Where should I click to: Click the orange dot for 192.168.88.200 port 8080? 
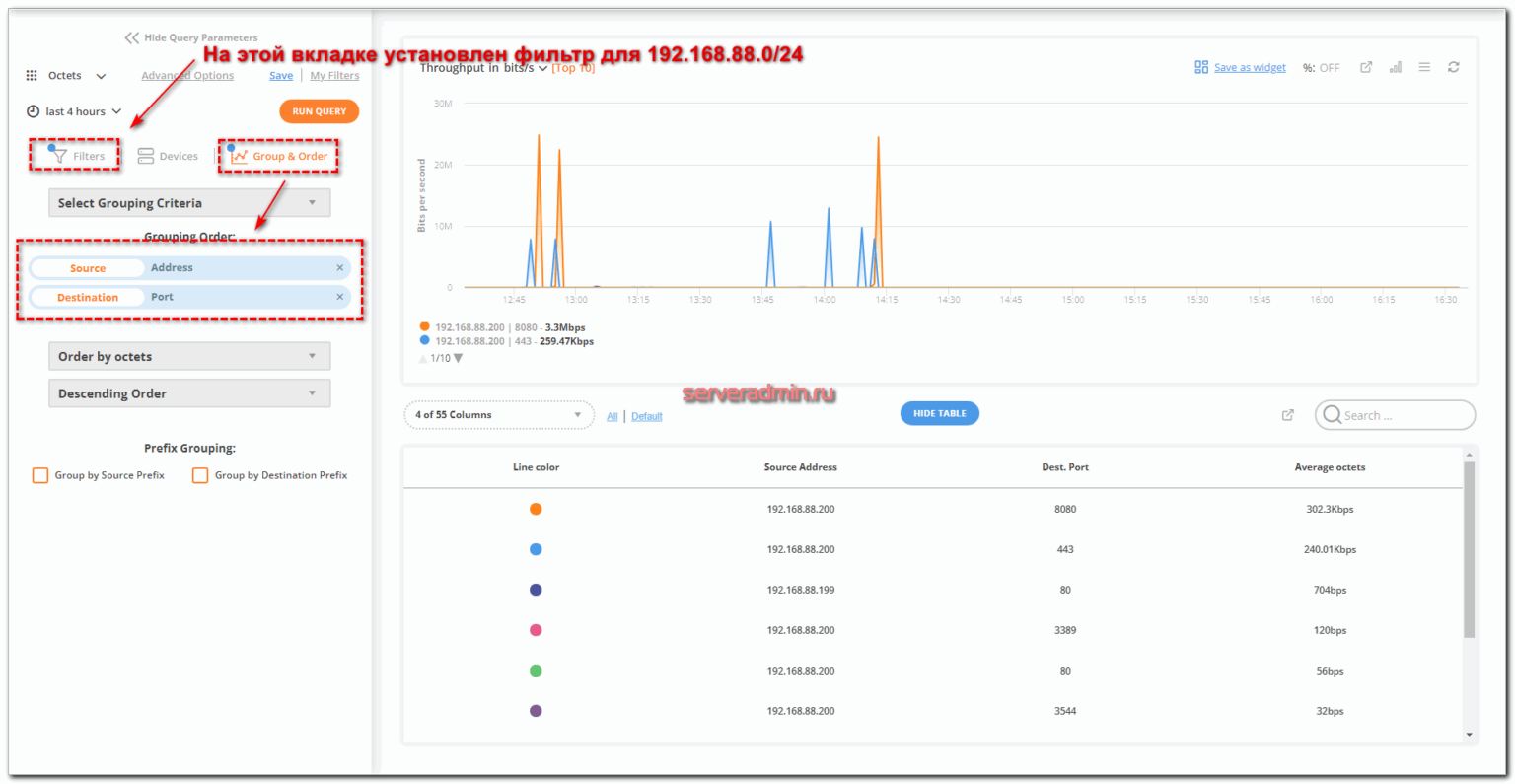(422, 325)
